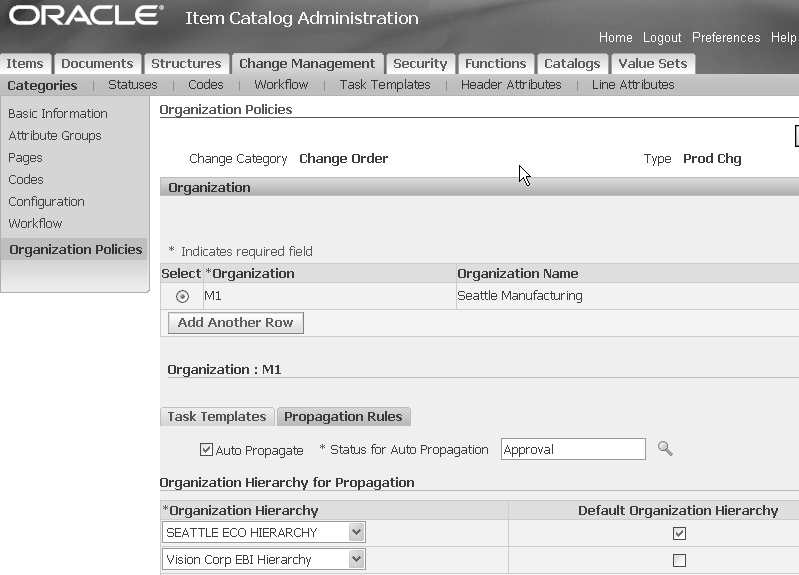799x575 pixels.
Task: Click the Add Another Row button
Action: point(235,323)
